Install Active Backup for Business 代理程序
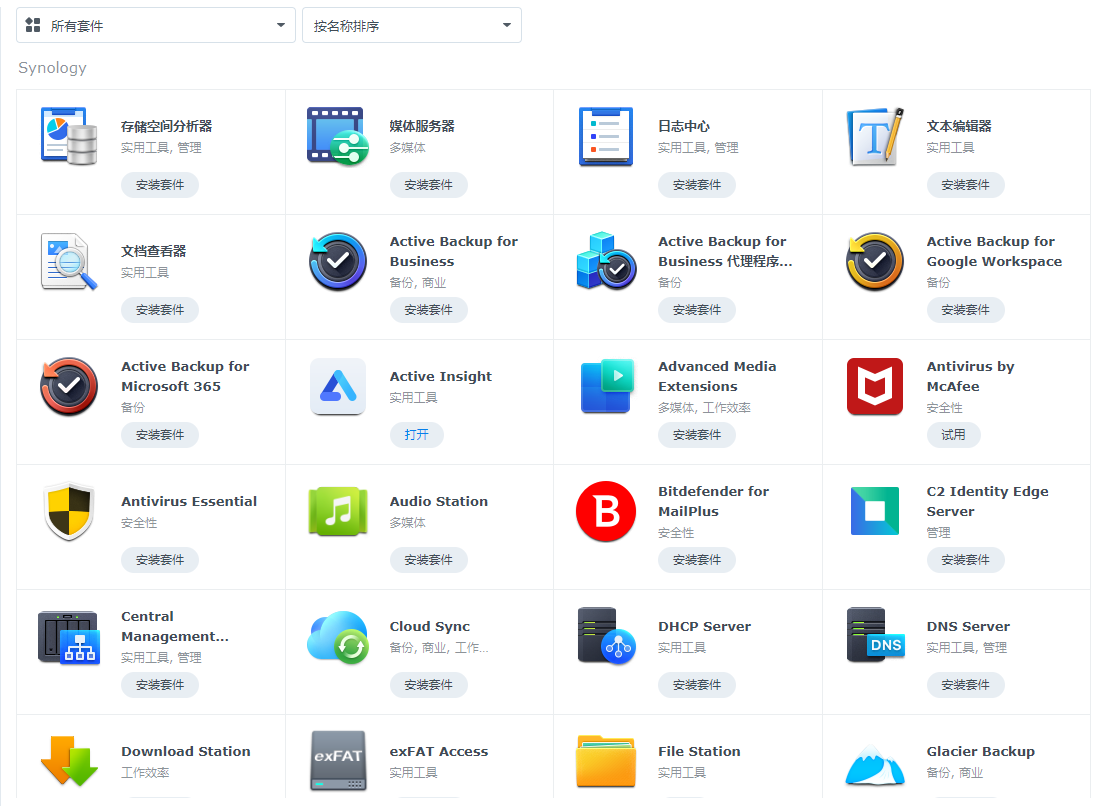The width and height of the screenshot is (1093, 806). pos(696,310)
